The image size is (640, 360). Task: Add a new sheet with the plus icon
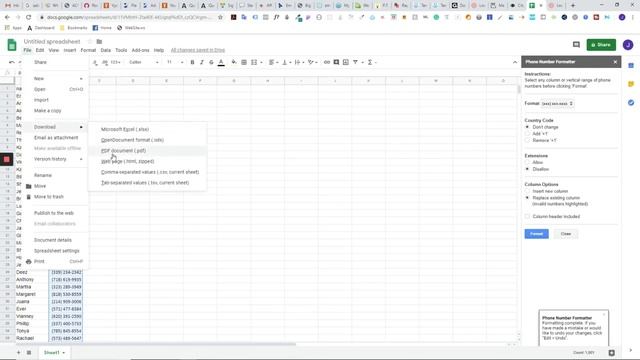18,352
